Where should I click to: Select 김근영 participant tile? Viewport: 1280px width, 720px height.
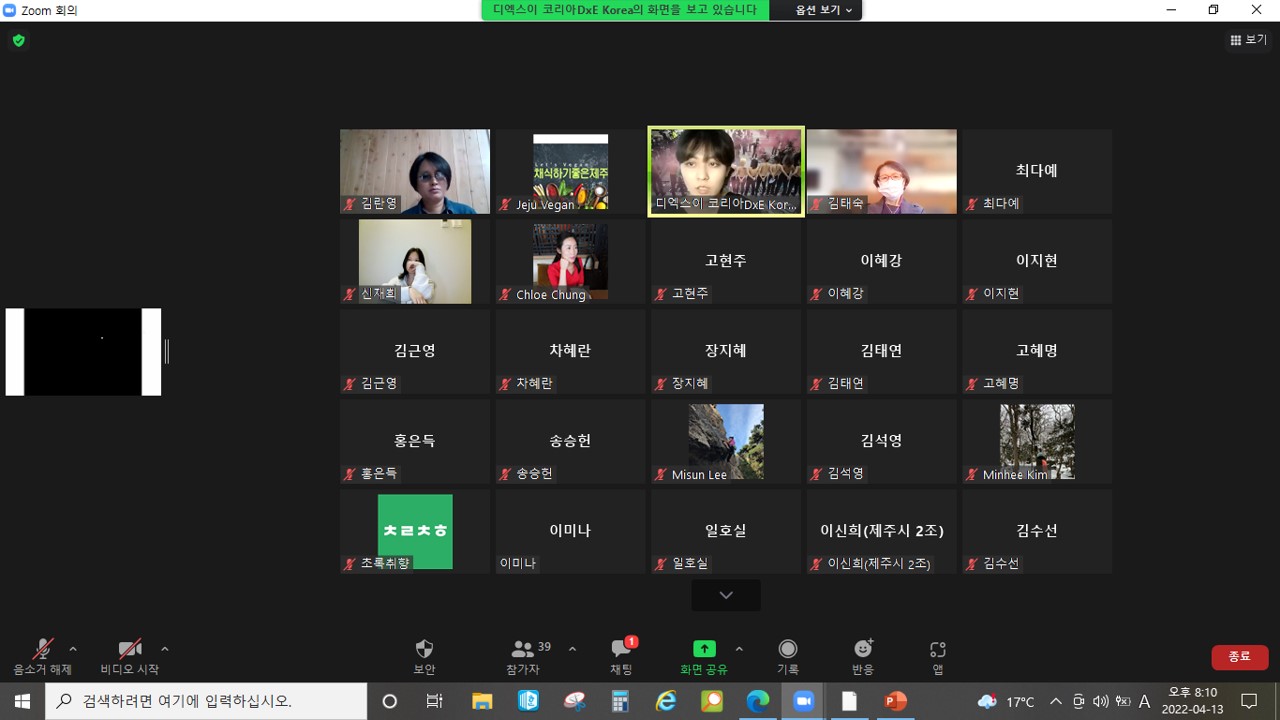tap(415, 351)
